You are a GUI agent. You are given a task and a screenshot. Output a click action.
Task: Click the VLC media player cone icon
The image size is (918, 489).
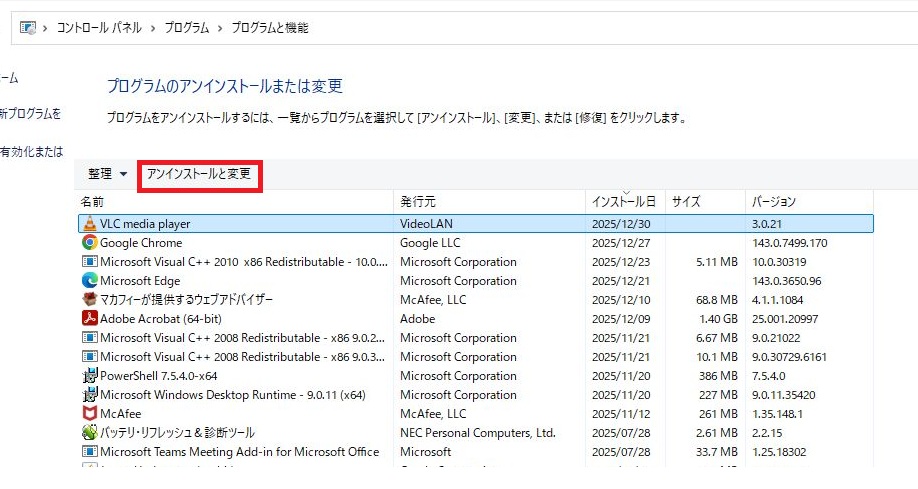[90, 224]
